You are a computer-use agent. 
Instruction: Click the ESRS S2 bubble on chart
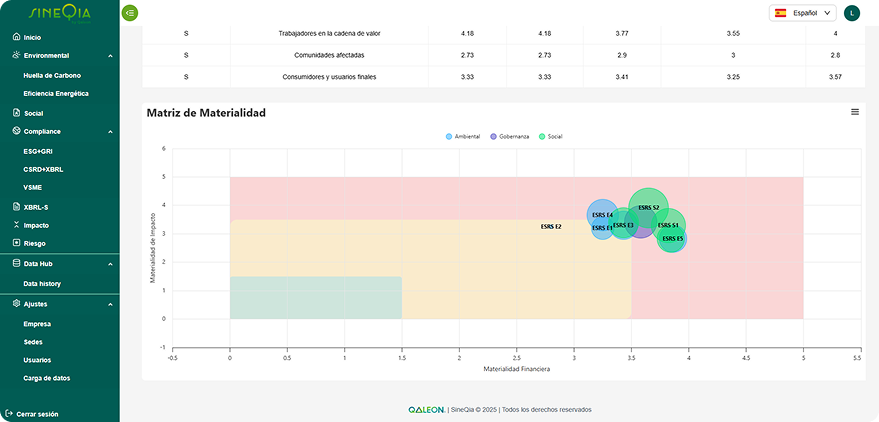click(649, 205)
